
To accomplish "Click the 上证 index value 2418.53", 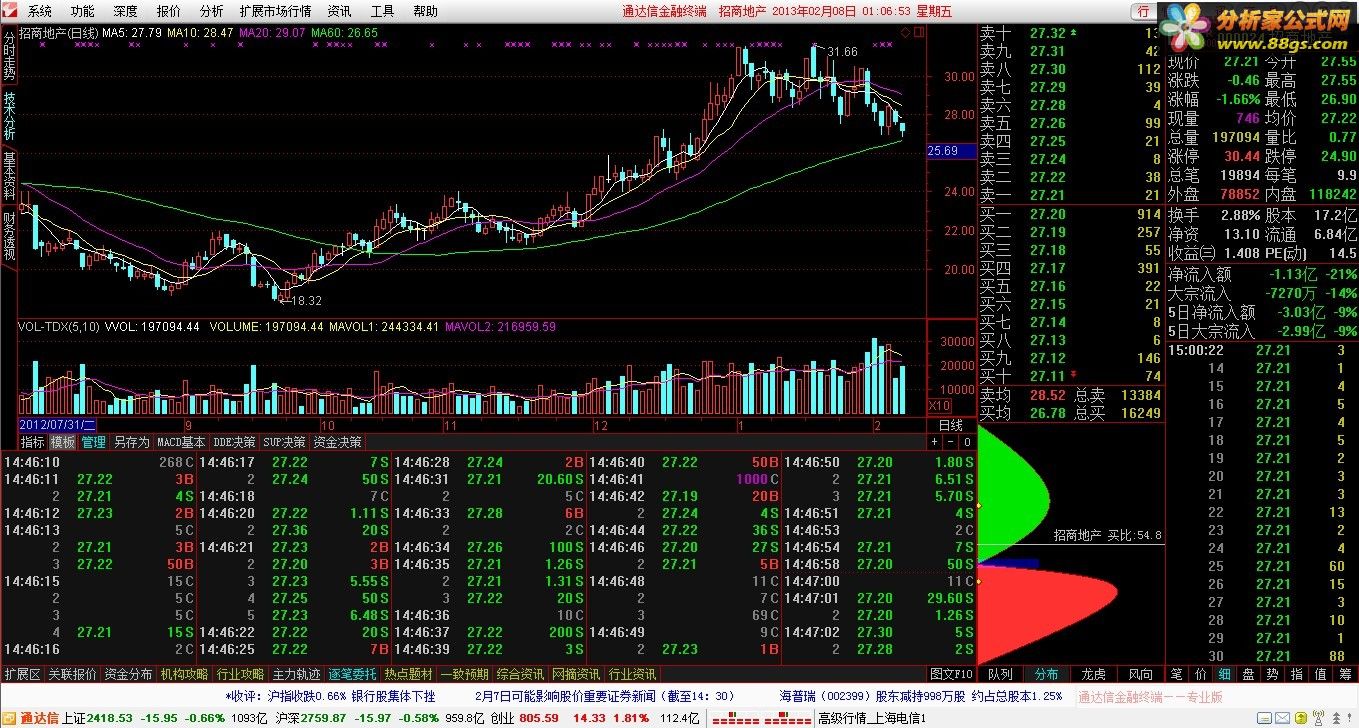I will (x=110, y=718).
